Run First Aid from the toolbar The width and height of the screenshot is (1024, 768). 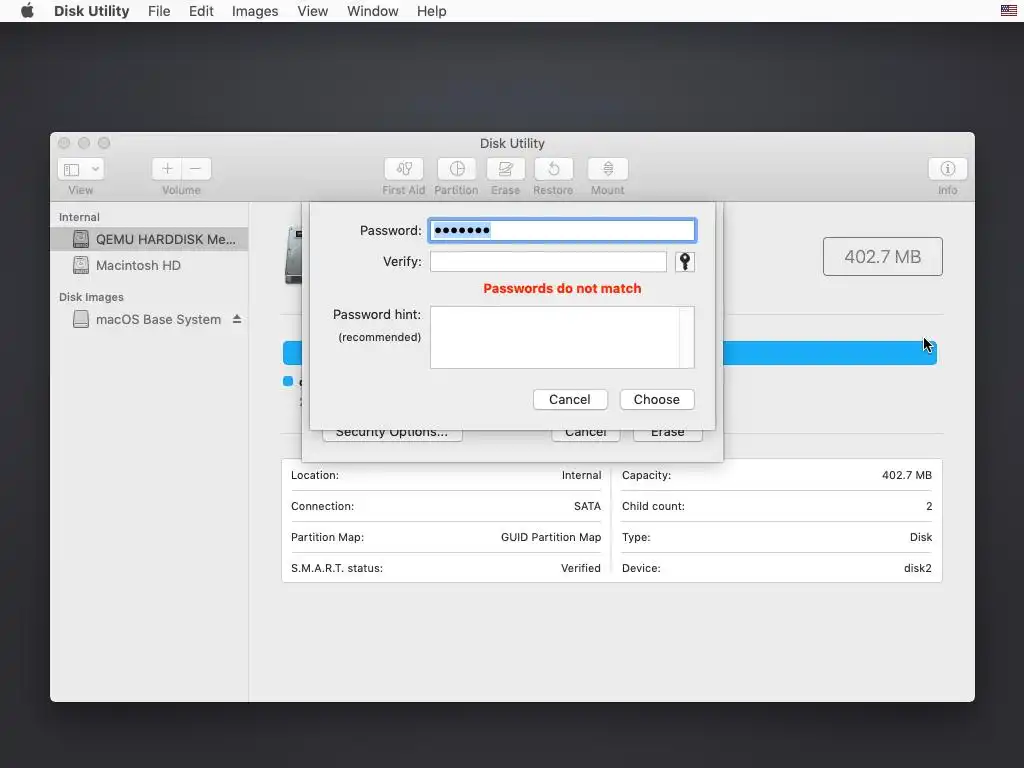(x=404, y=169)
